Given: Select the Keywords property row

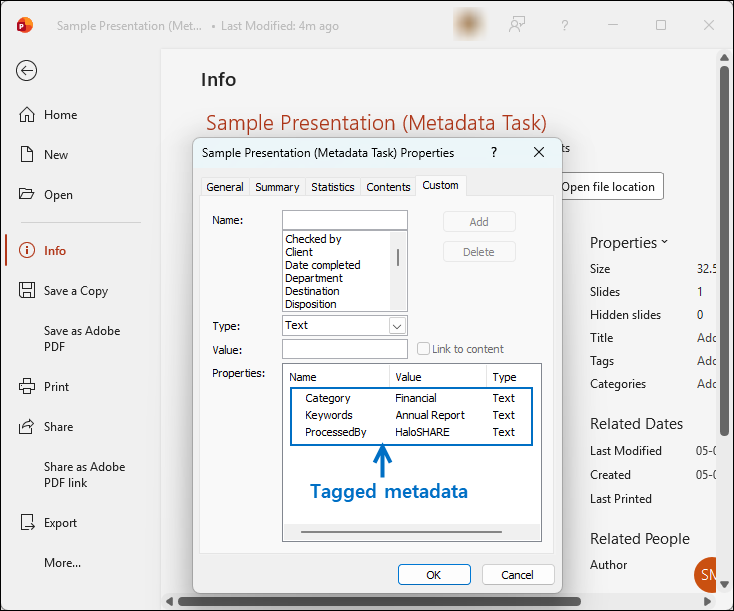Looking at the screenshot, I should [411, 415].
